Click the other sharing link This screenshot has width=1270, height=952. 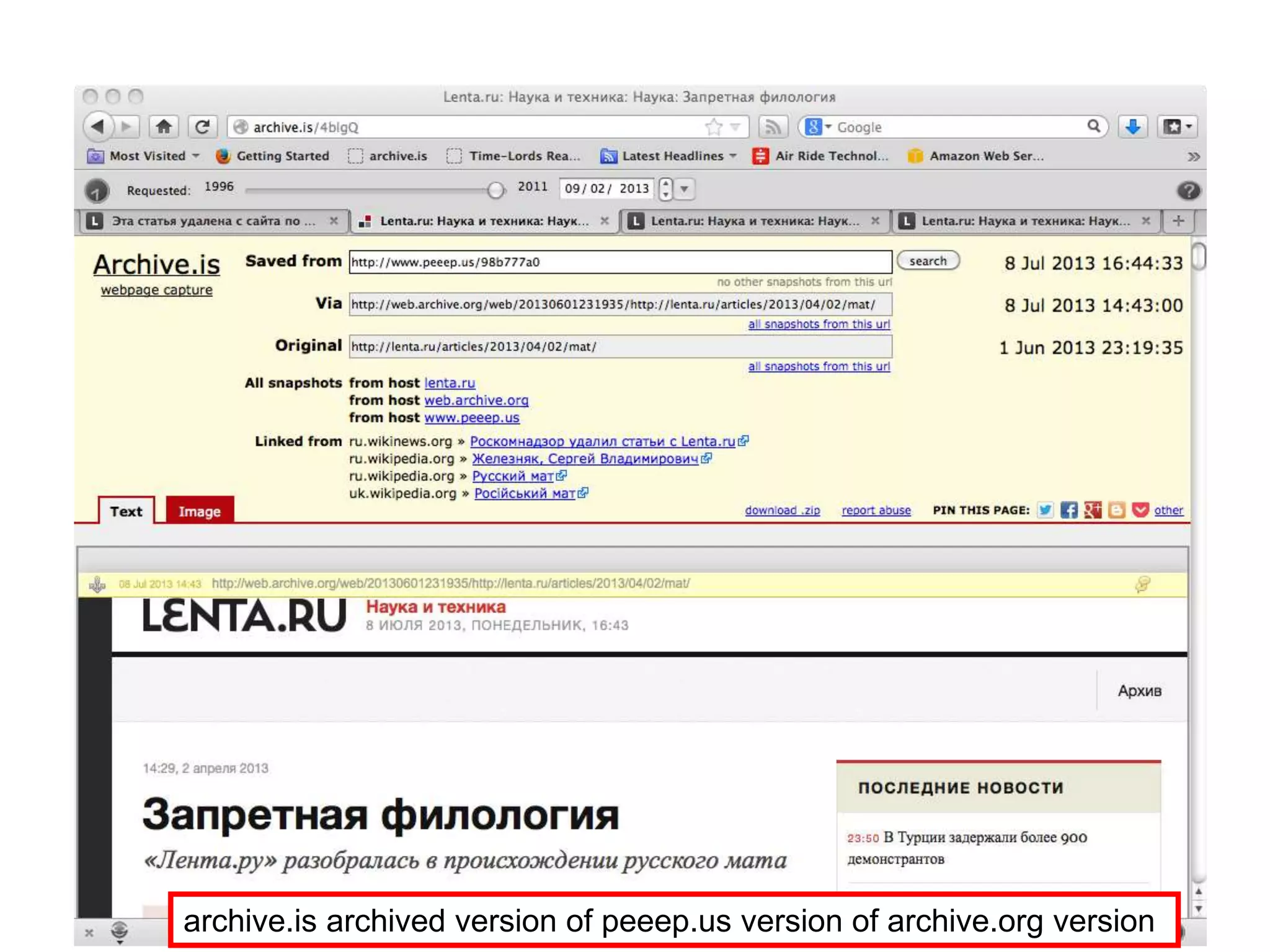[1168, 510]
